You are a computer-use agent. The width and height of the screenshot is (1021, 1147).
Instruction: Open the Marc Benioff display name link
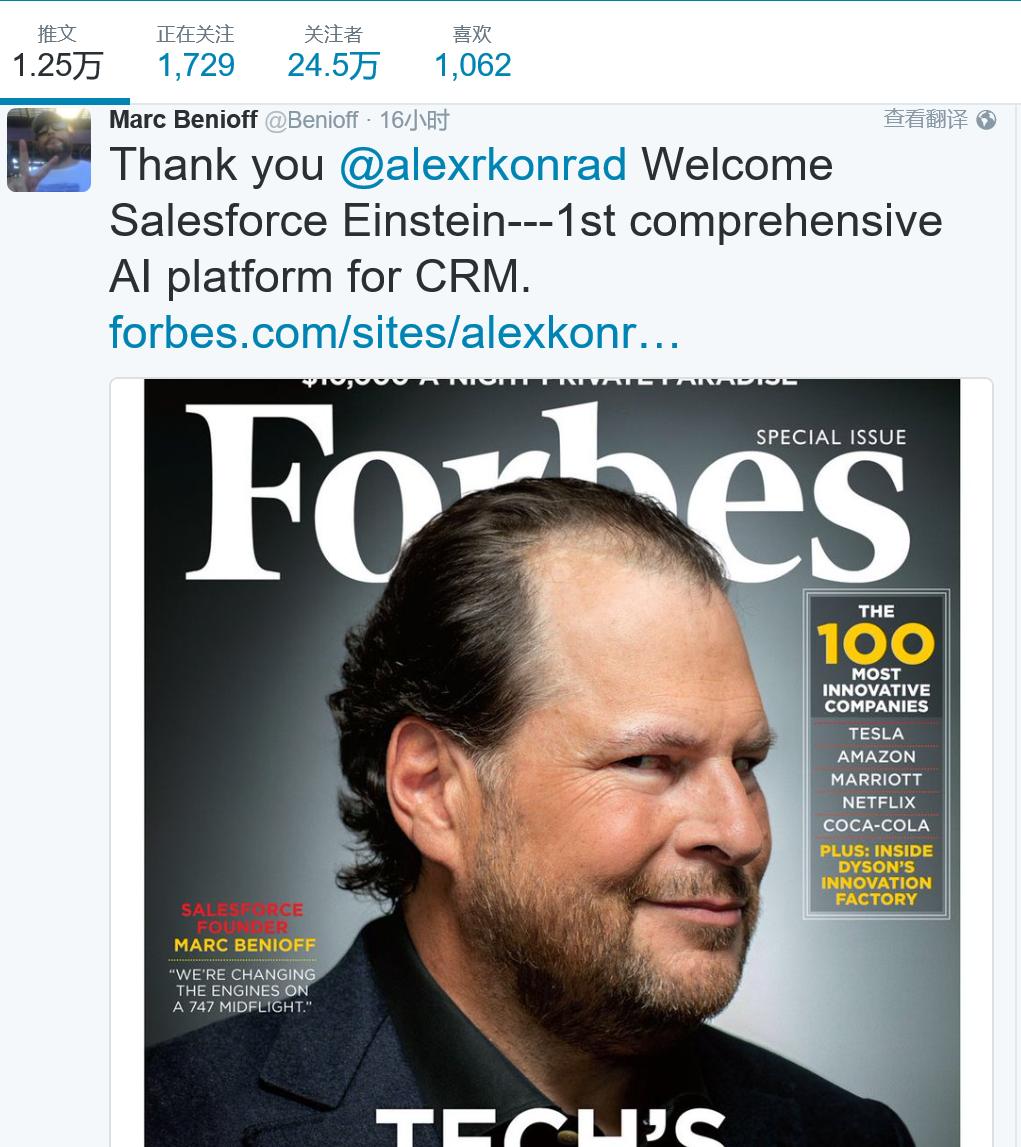(183, 120)
